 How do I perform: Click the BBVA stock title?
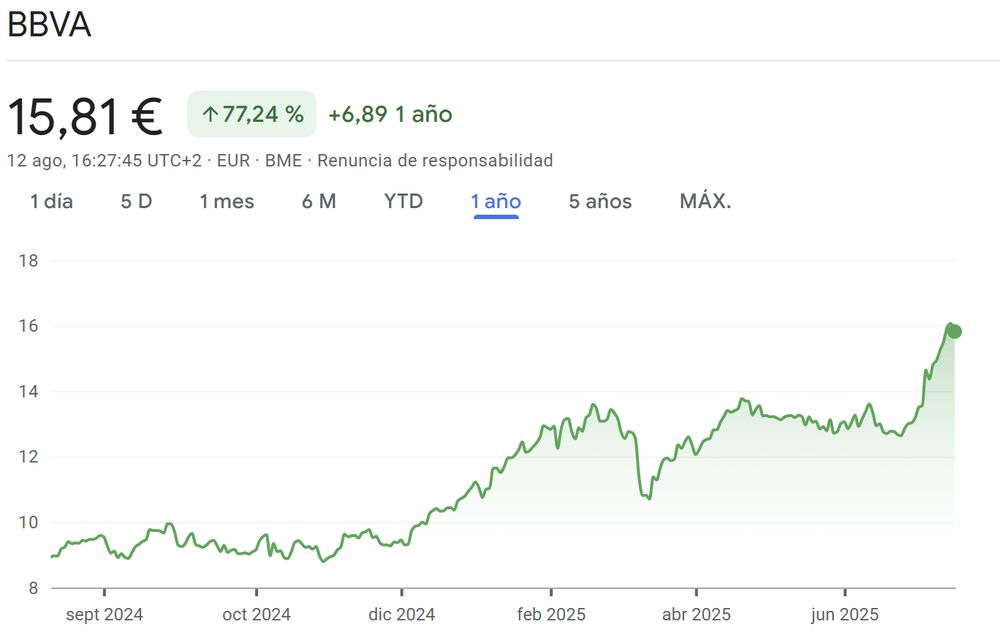(49, 26)
